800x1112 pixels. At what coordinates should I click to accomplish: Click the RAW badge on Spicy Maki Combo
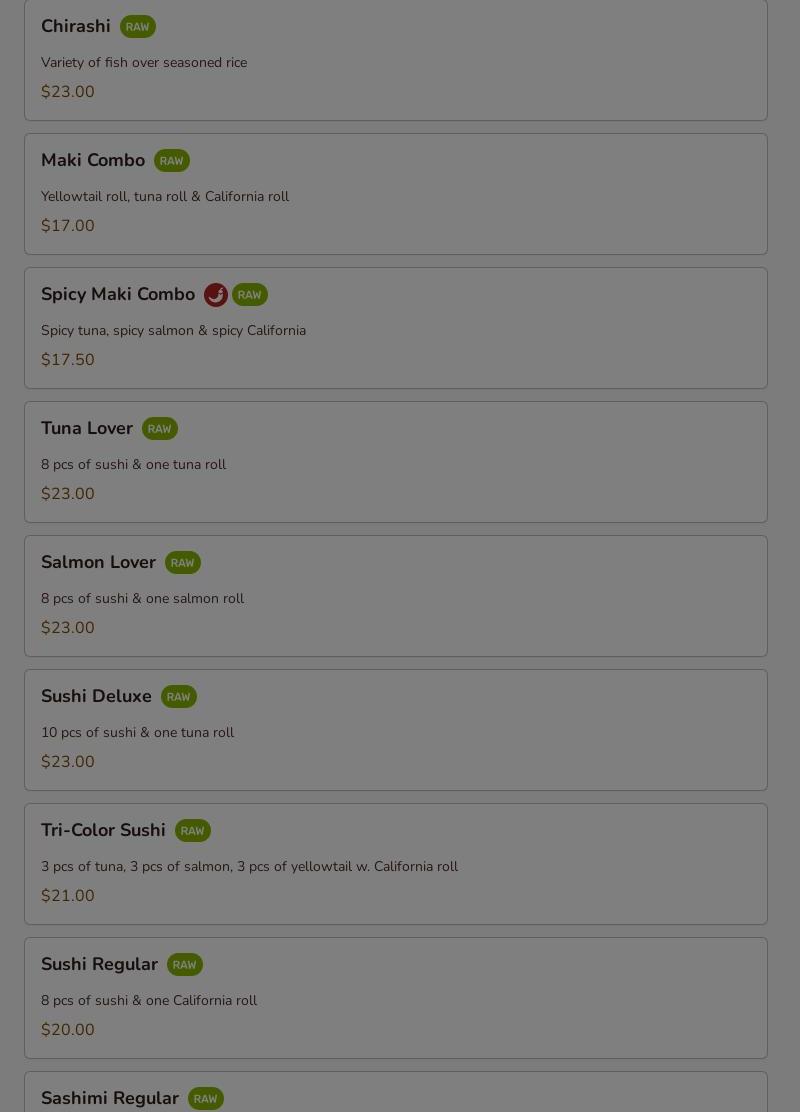tap(250, 295)
